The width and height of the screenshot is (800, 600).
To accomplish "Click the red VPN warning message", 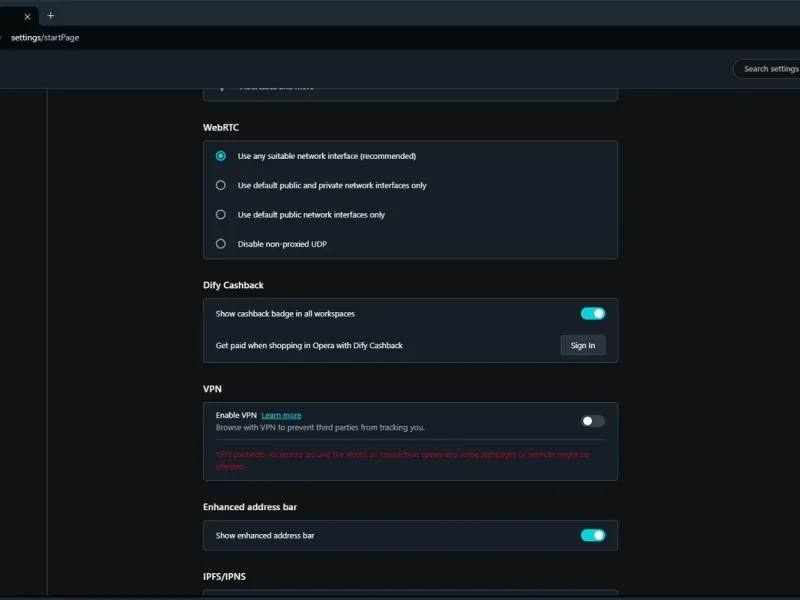I will tap(403, 460).
